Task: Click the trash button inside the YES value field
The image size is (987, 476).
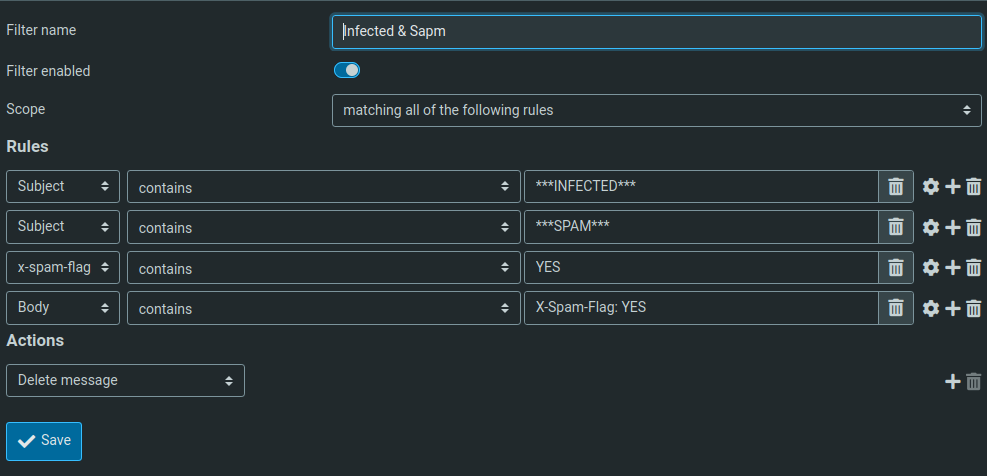Action: tap(896, 268)
